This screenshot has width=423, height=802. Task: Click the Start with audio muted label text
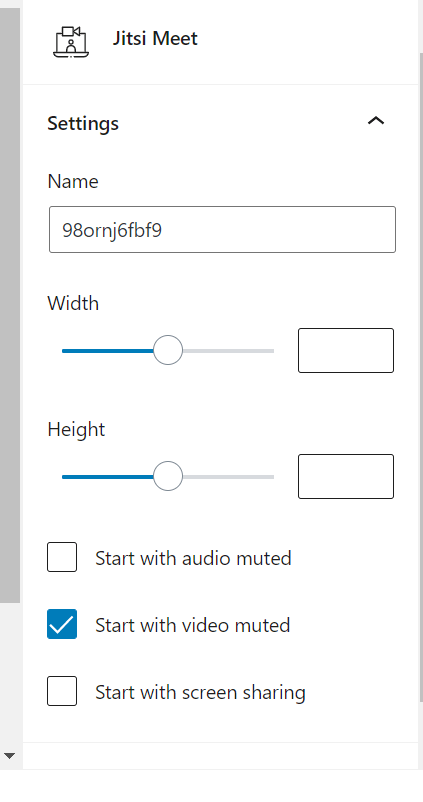[x=193, y=558]
